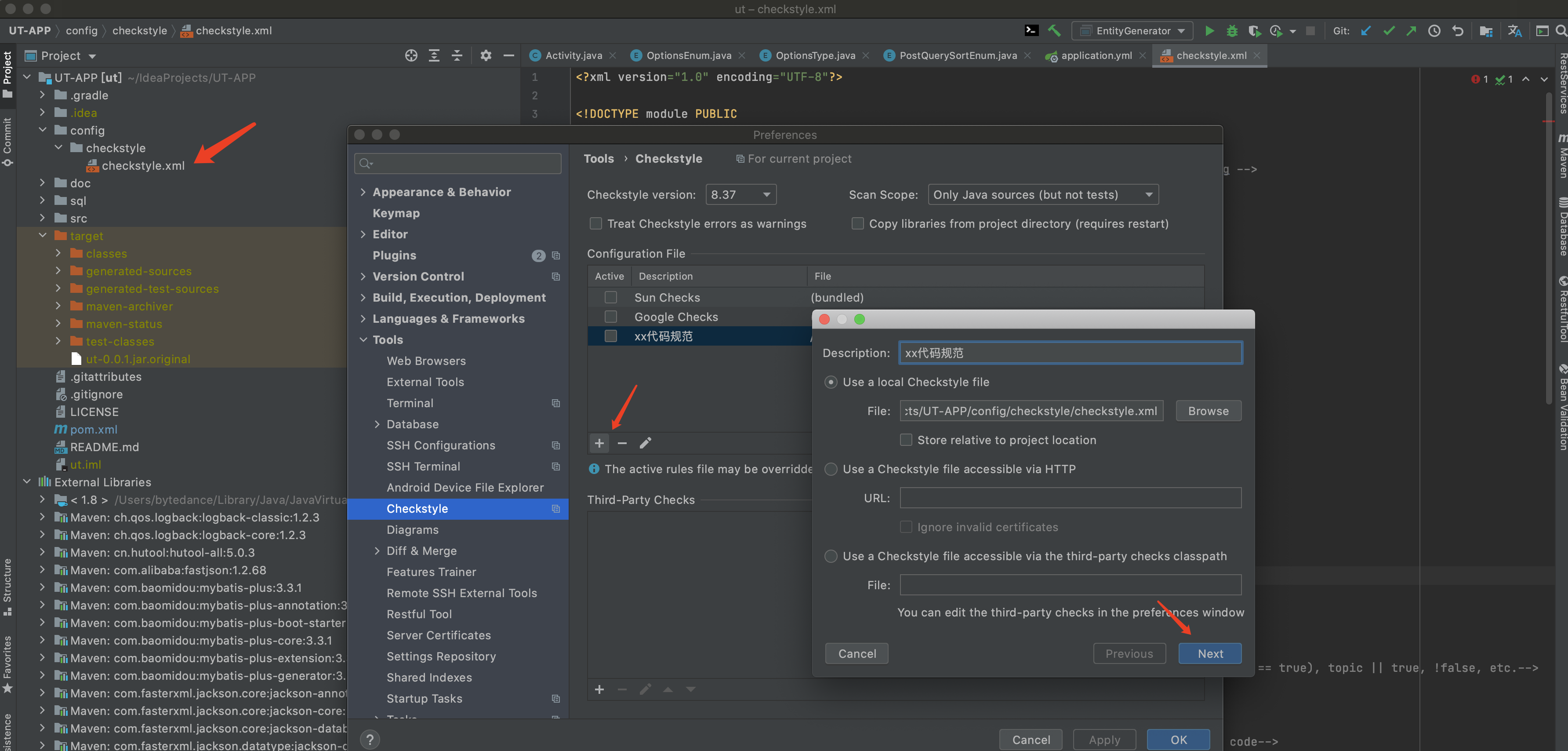
Task: Open Keymap settings page
Action: pyautogui.click(x=396, y=213)
